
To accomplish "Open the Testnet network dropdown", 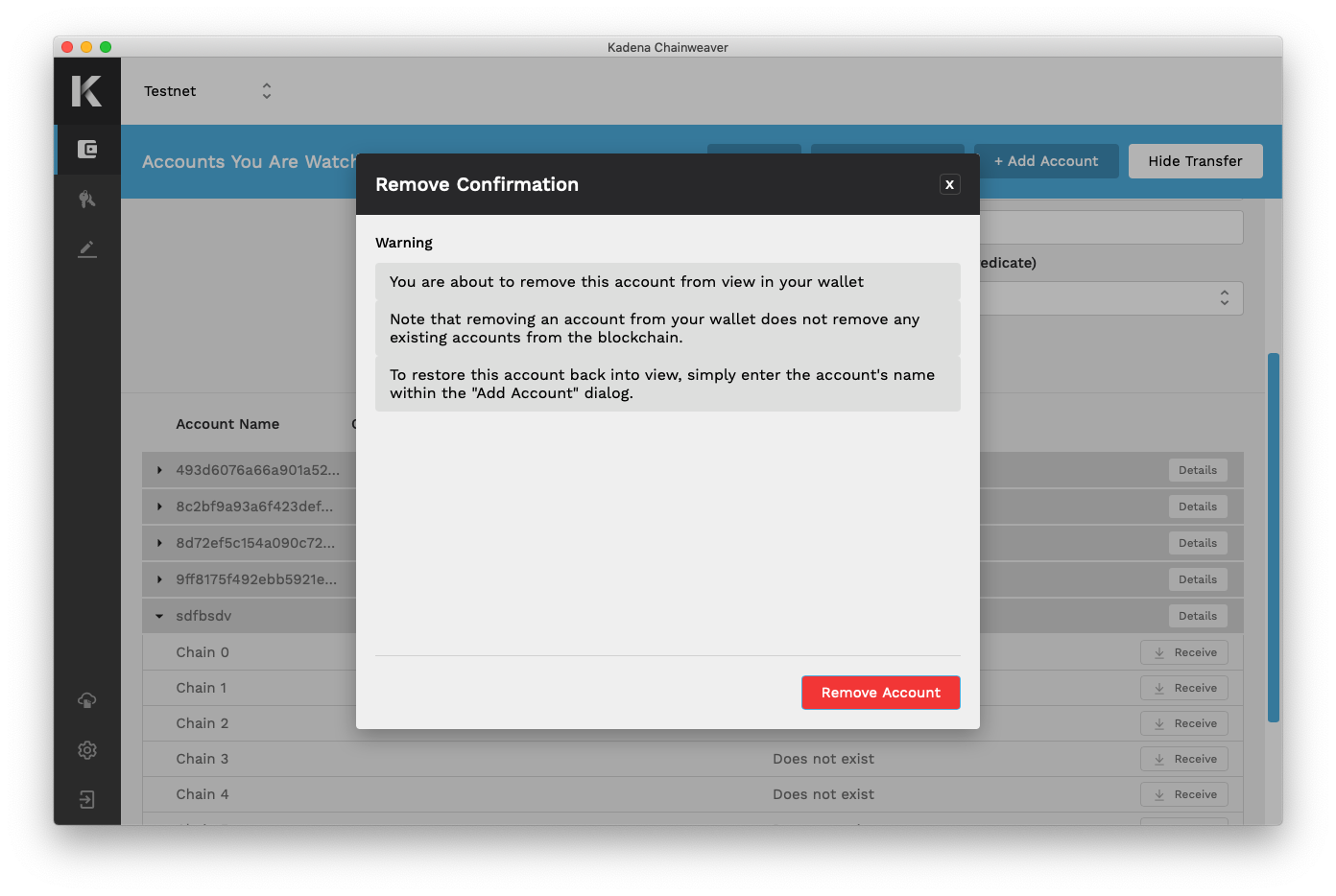I will 208,91.
